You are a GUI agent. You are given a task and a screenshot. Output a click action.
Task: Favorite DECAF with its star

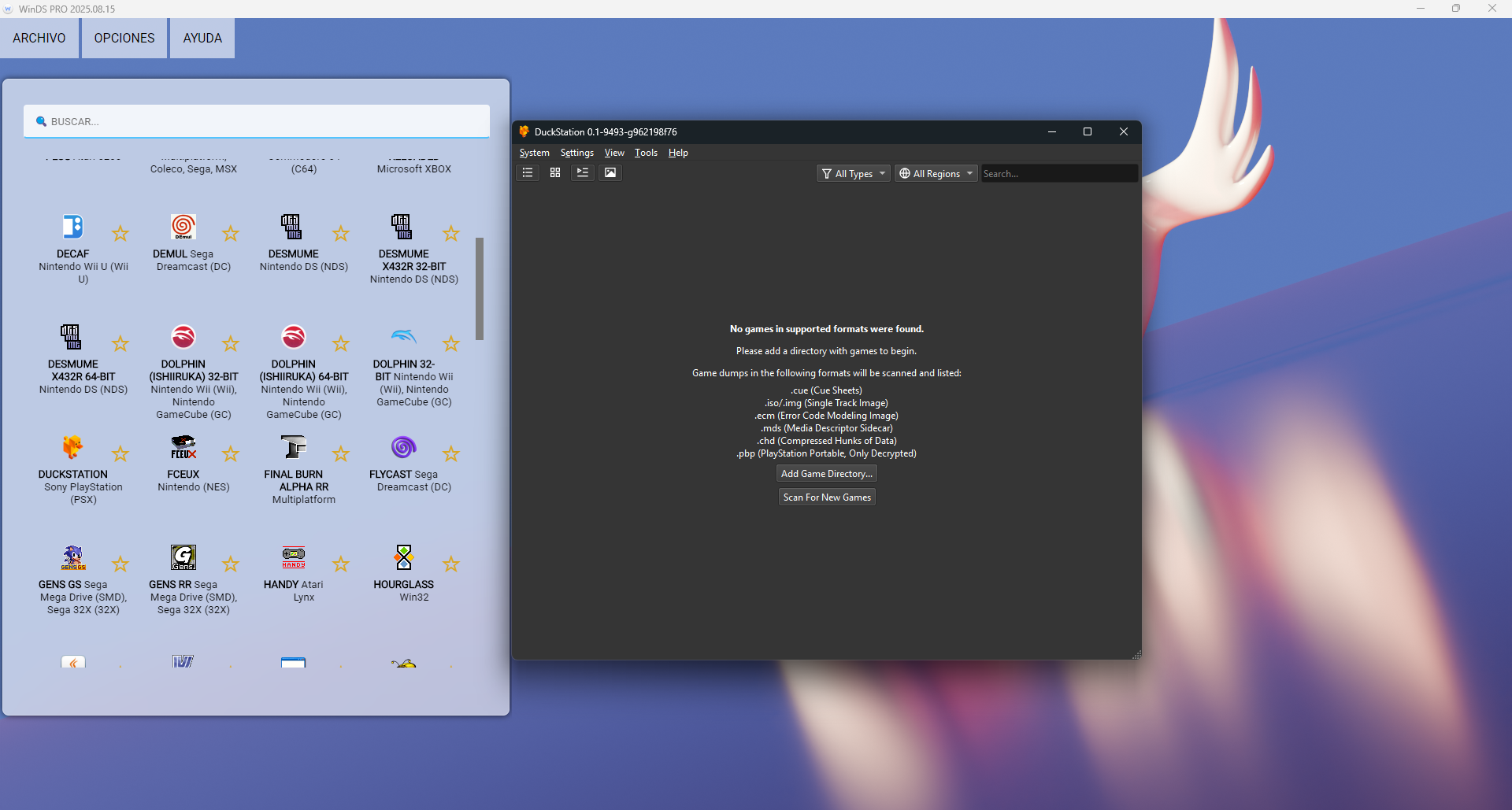click(120, 233)
